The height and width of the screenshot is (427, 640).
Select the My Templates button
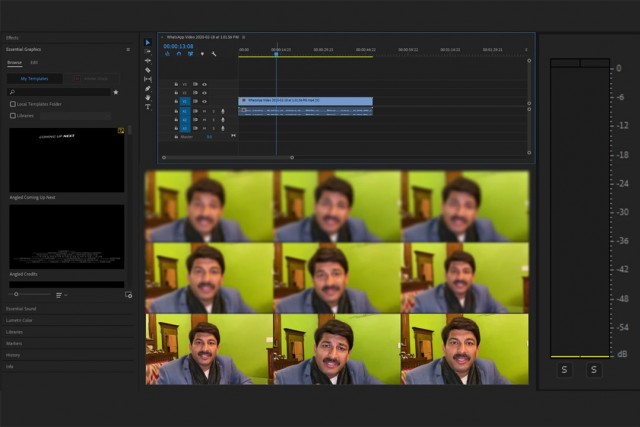pyautogui.click(x=35, y=78)
